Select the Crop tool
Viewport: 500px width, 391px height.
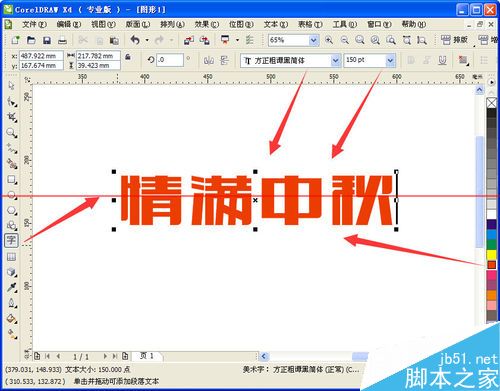tap(12, 117)
